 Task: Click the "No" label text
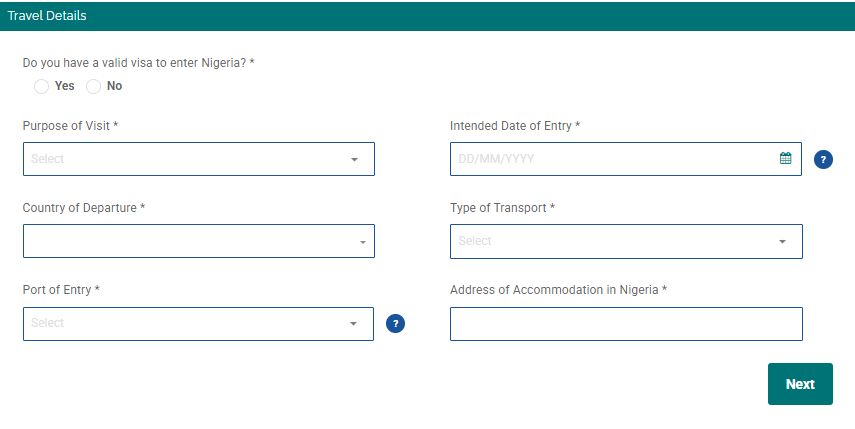[115, 86]
